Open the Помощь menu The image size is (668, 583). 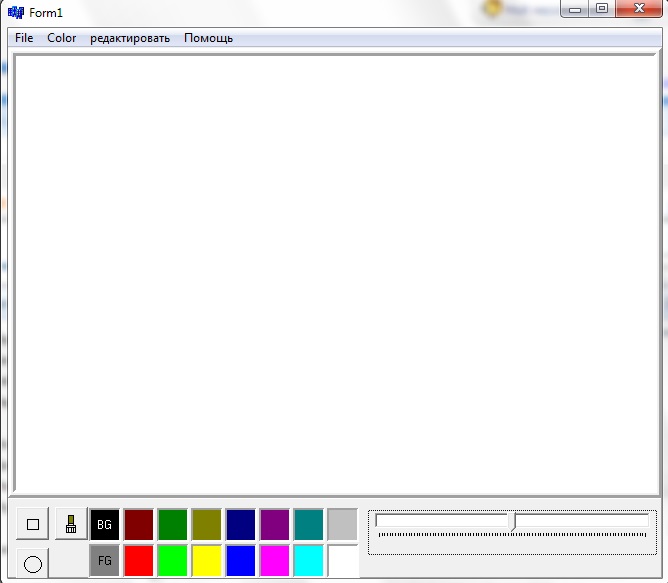pos(208,38)
